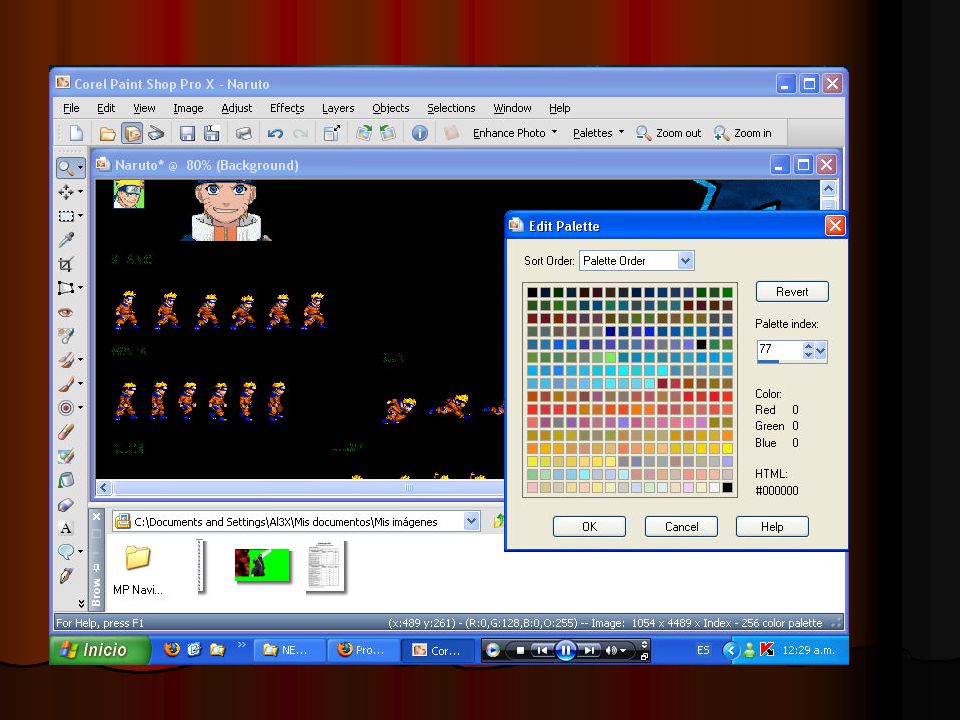
Task: Expand the browser folder path dropdown
Action: 471,522
